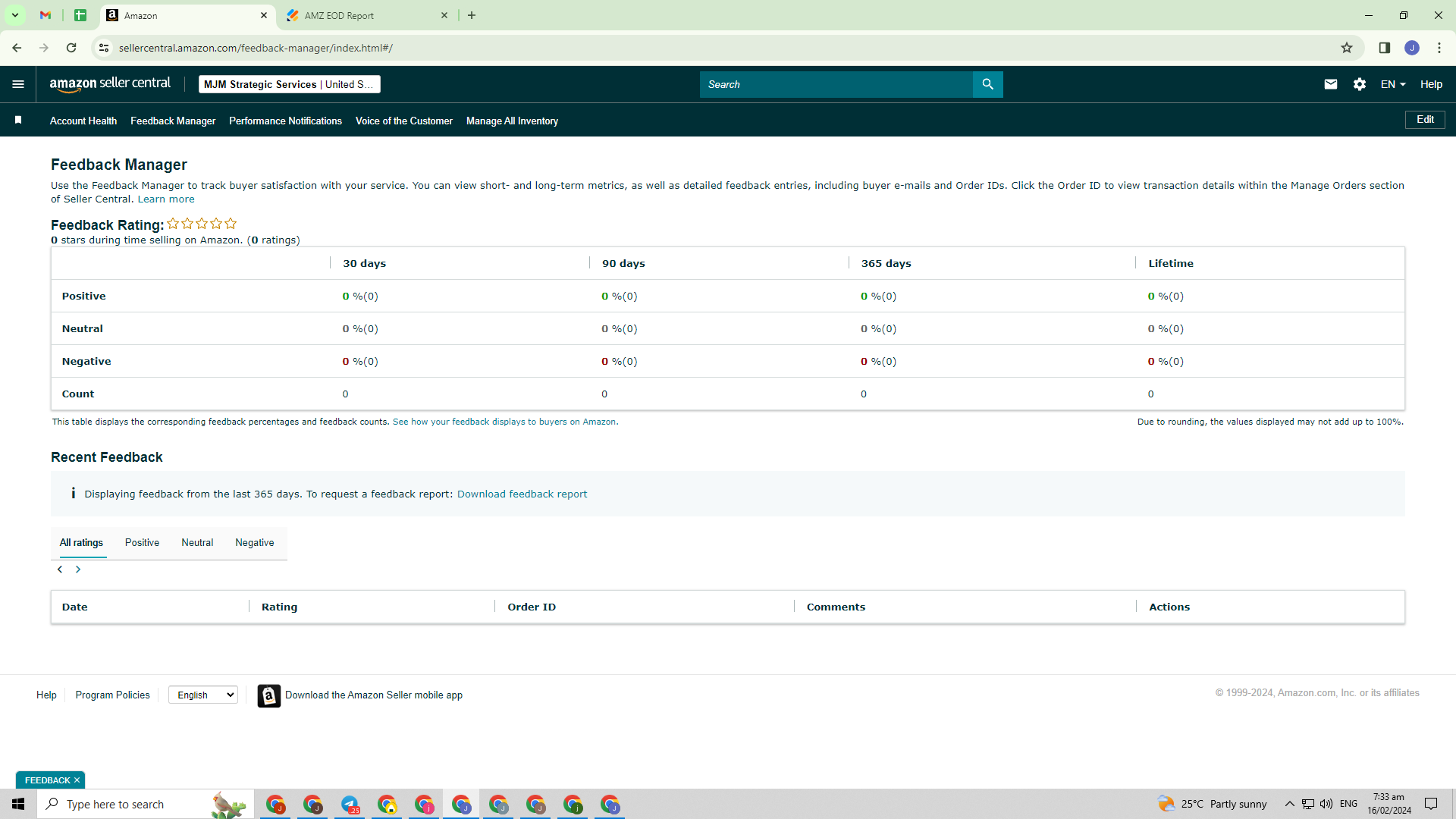Open Manage All Inventory

point(512,121)
